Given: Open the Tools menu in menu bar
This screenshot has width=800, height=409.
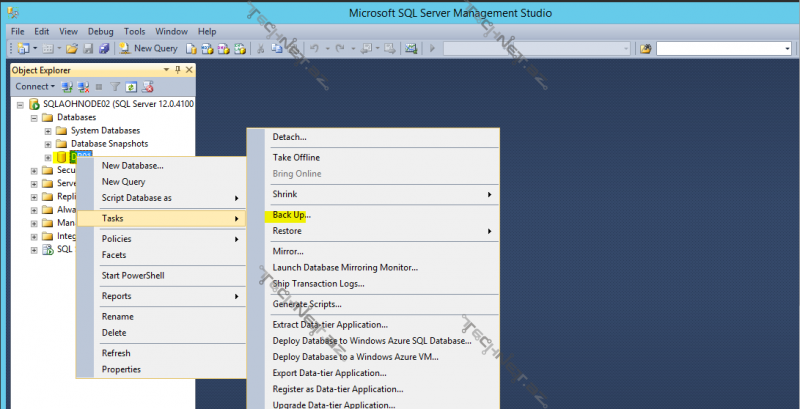Looking at the screenshot, I should (135, 31).
